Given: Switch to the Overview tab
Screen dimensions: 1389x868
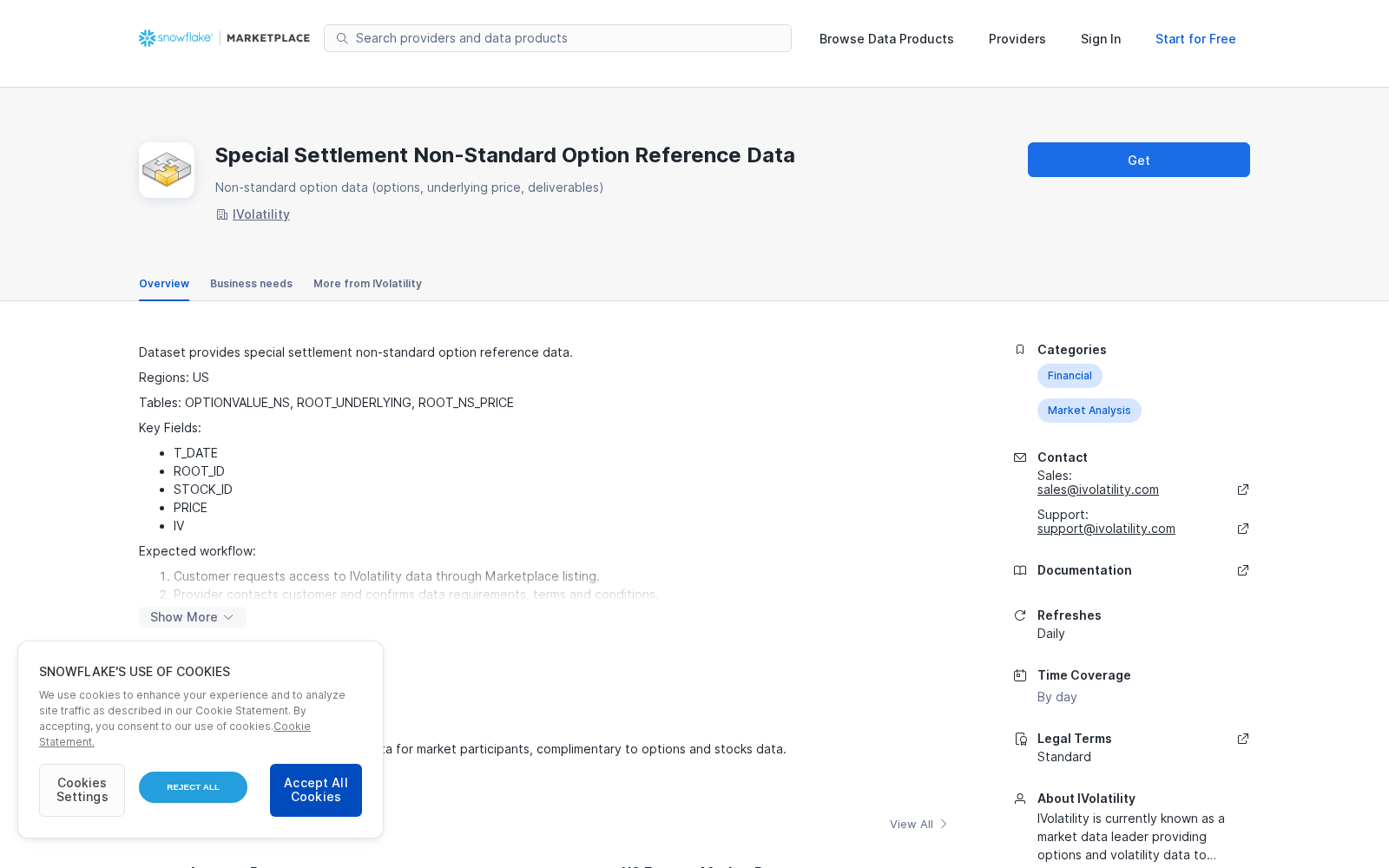Looking at the screenshot, I should point(164,284).
